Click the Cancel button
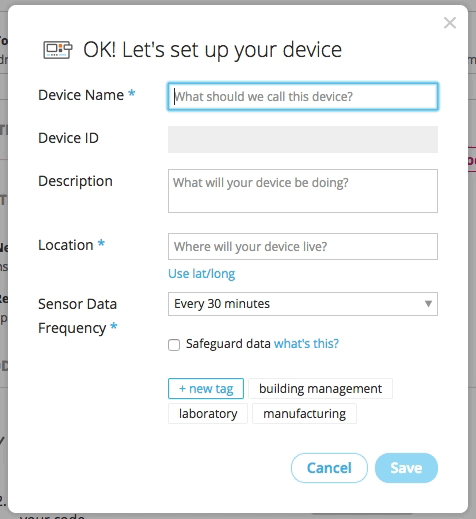Image resolution: width=476 pixels, height=519 pixels. click(329, 468)
